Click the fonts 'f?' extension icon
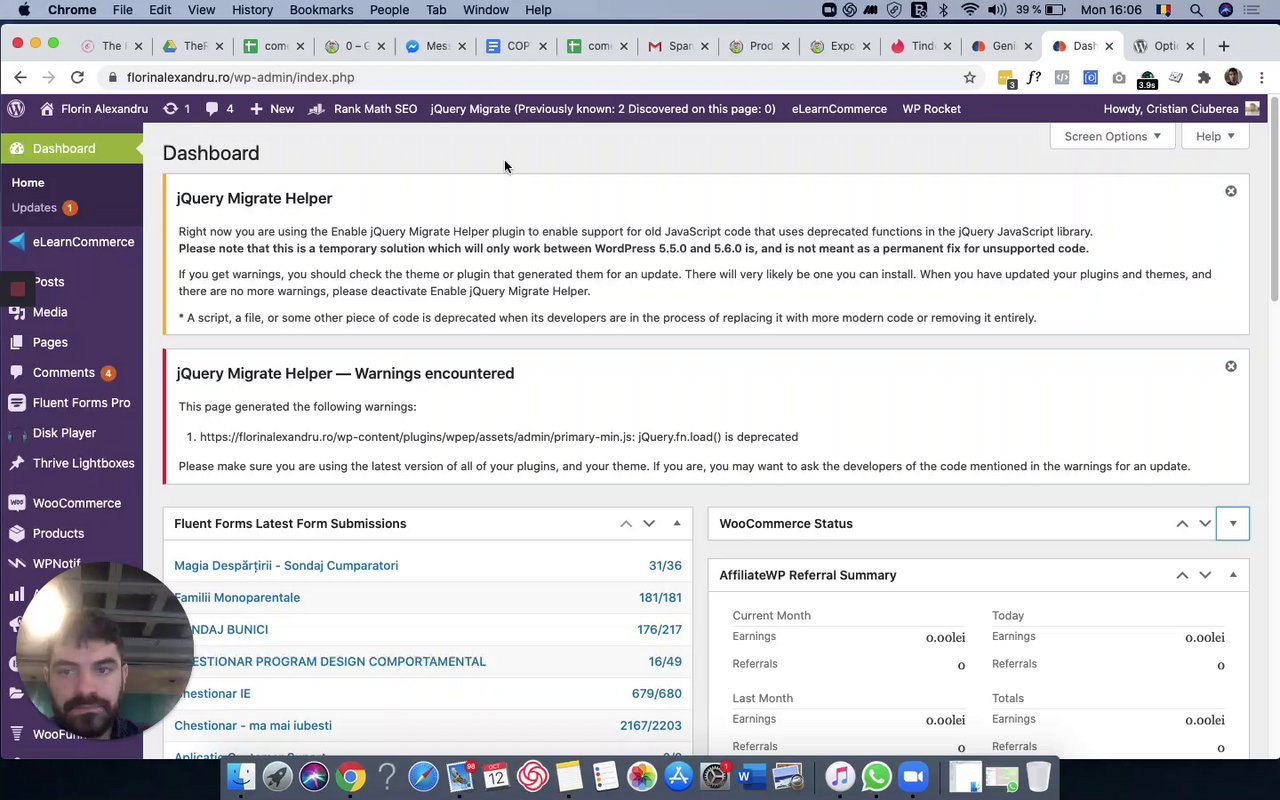 pos(1034,77)
